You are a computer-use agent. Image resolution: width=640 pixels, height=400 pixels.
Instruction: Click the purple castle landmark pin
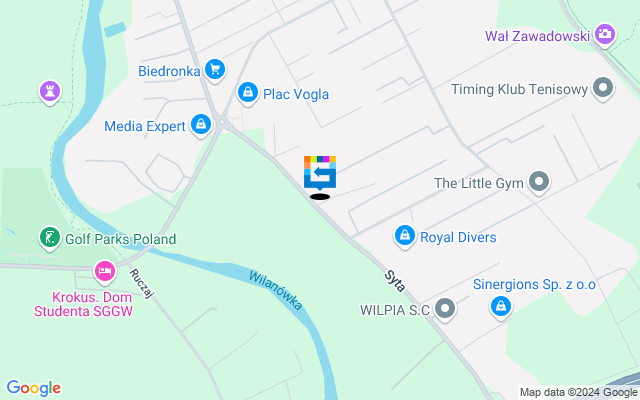(x=50, y=92)
